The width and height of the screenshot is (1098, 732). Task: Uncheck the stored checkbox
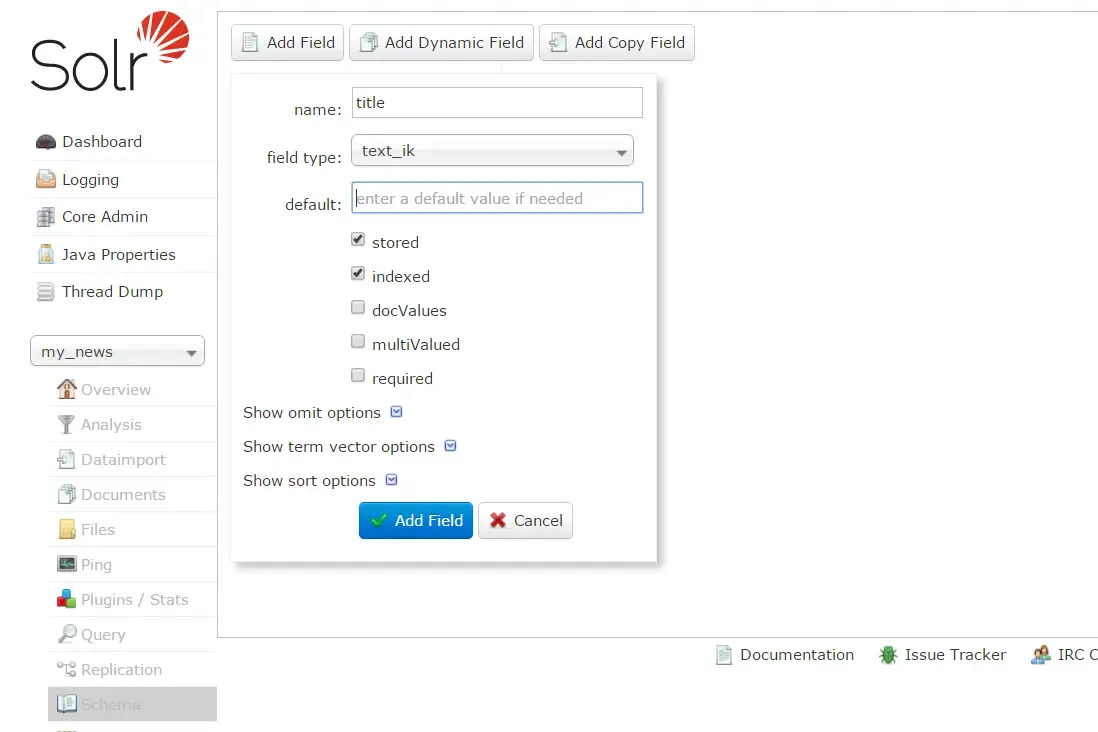pyautogui.click(x=358, y=240)
